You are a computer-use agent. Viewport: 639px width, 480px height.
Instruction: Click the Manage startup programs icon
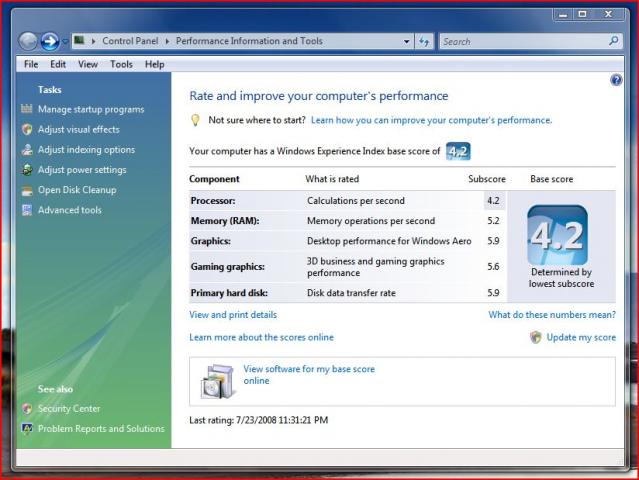[27, 109]
